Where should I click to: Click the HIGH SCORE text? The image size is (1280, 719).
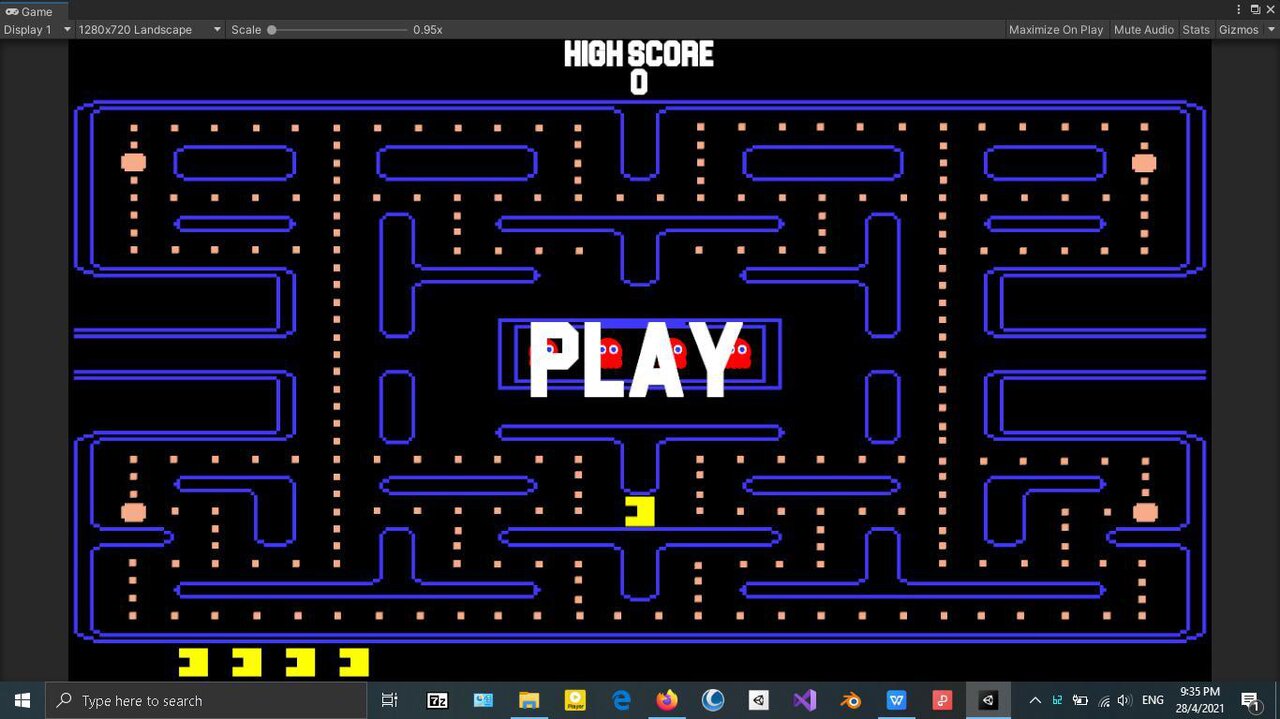pos(639,53)
